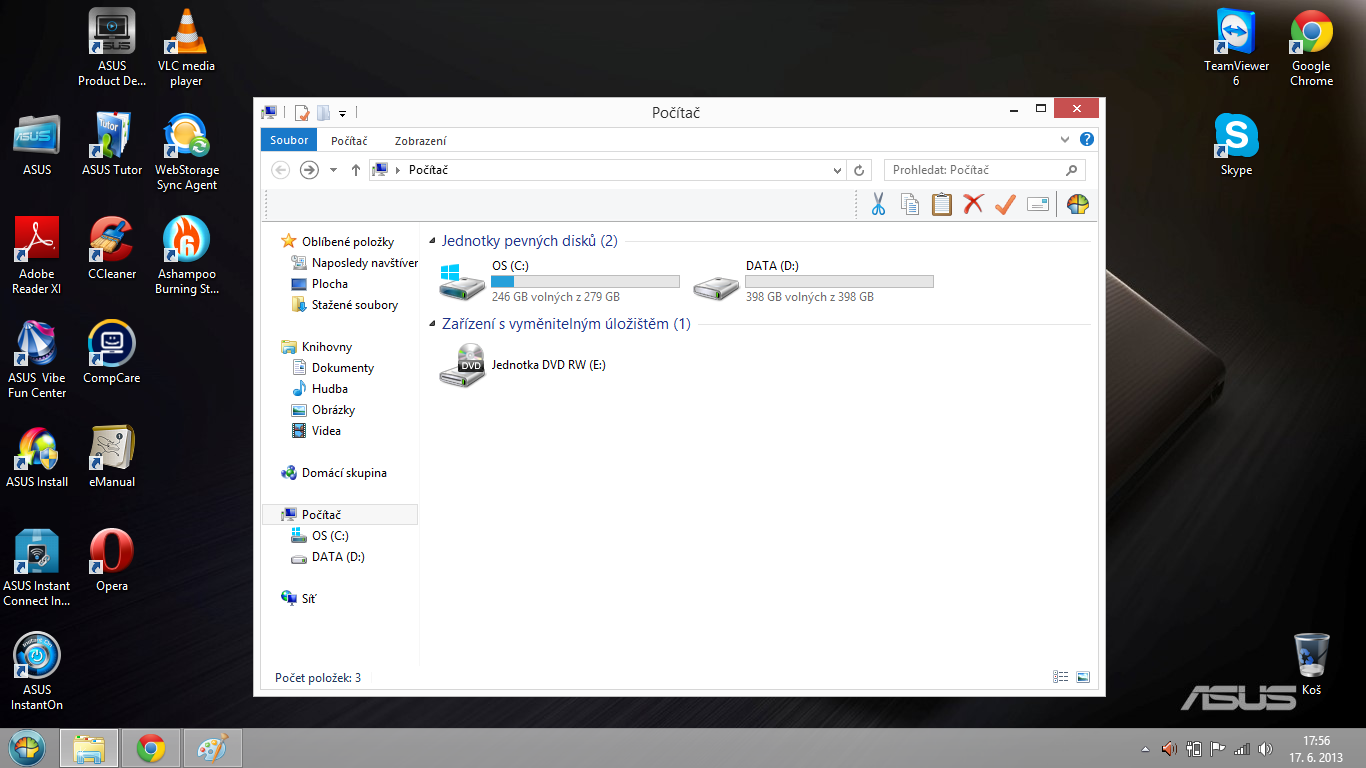
Task: Show hidden icons in the system tray
Action: pos(1146,748)
